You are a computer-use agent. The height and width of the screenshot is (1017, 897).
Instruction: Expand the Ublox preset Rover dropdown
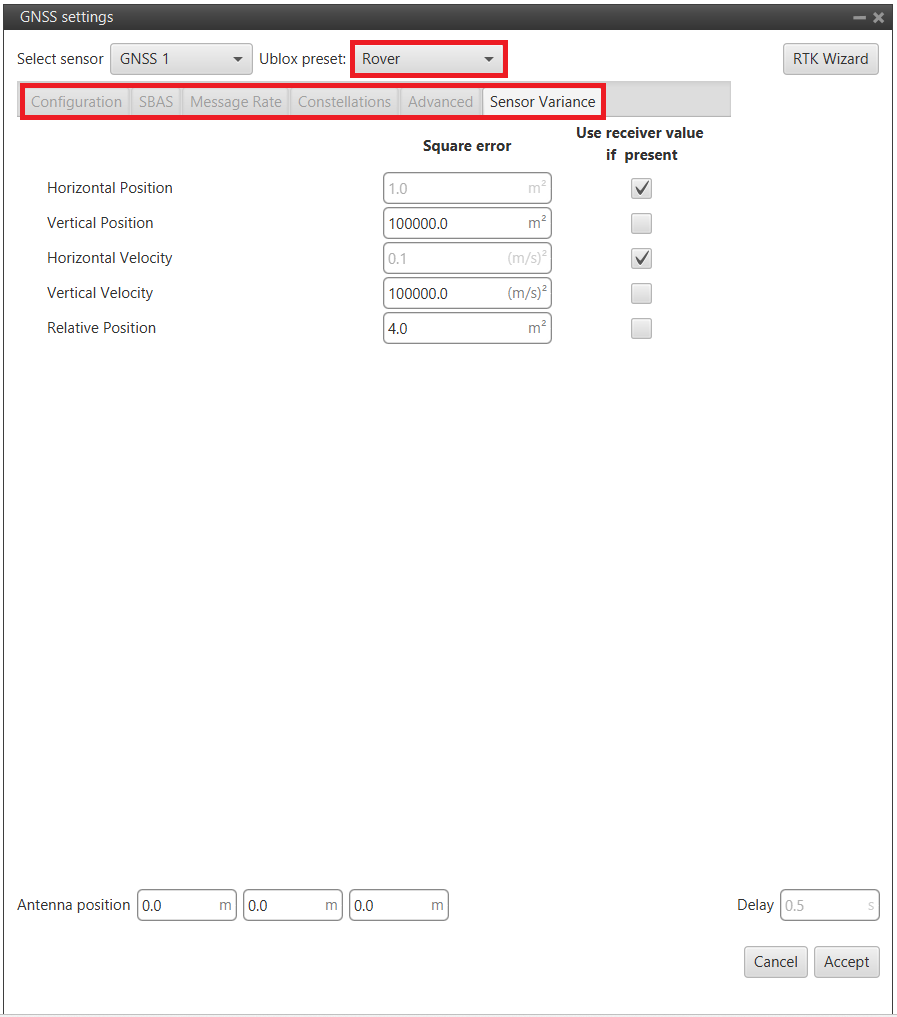pos(428,59)
